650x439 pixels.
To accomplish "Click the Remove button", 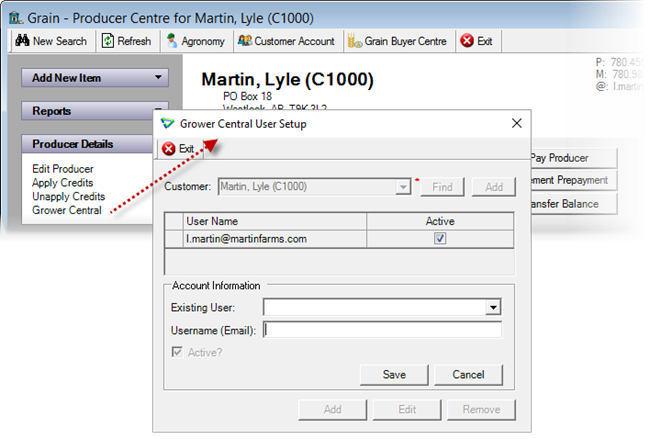I will [x=481, y=410].
